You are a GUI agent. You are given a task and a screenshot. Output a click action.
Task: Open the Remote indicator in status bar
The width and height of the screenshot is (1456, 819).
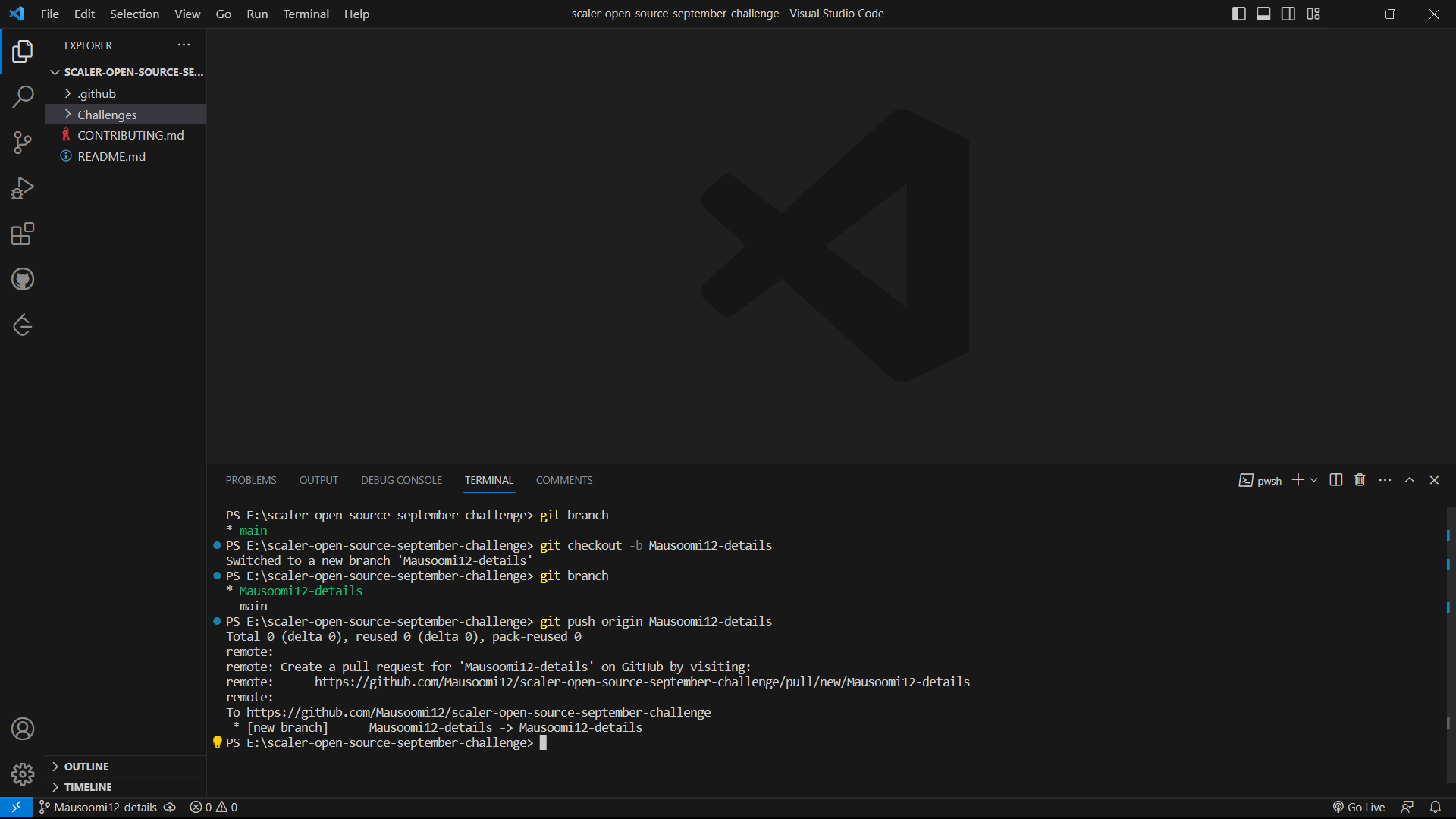tap(15, 807)
